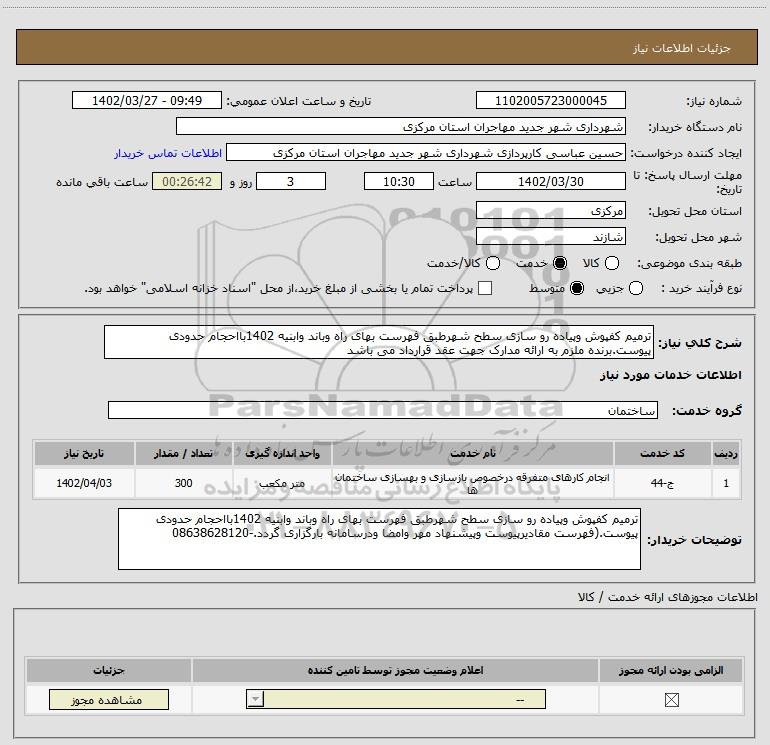Click the row number cell 1
Screen dimensions: 770x745
pos(726,483)
